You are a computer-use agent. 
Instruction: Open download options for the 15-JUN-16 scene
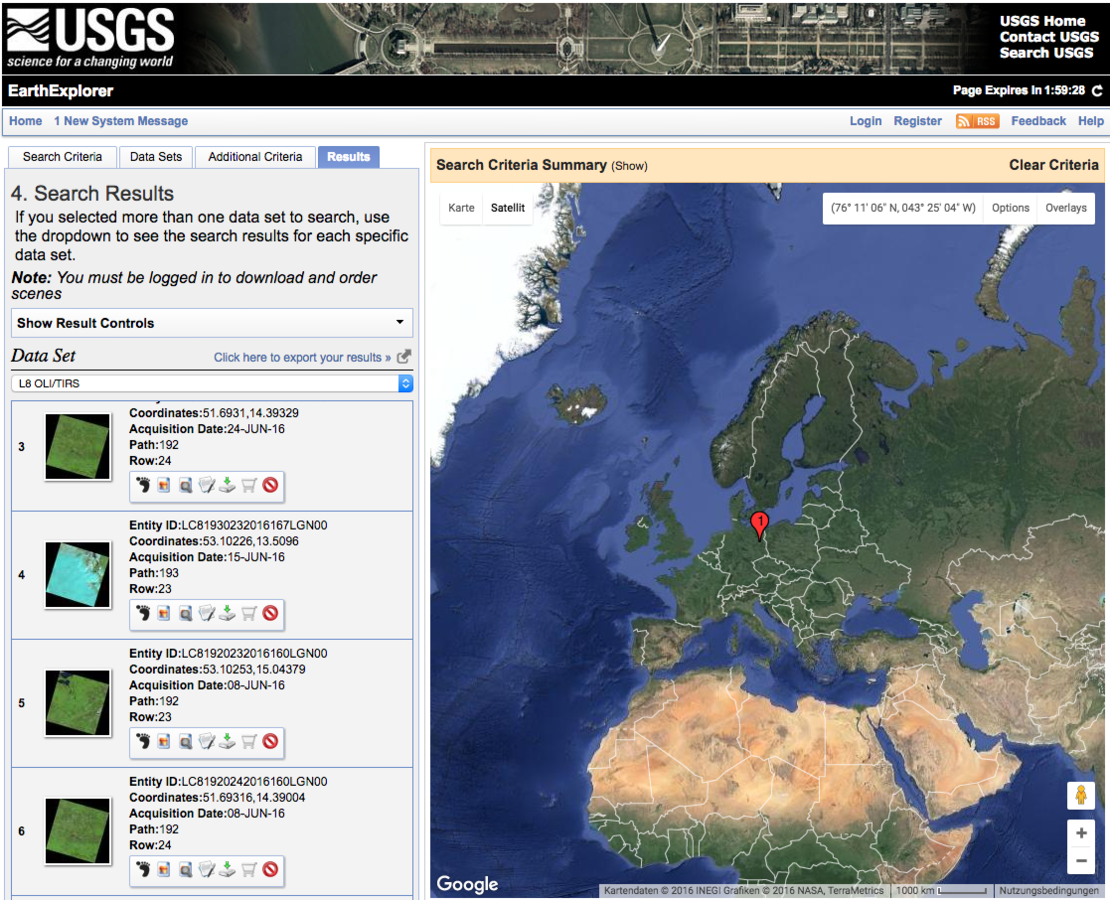tap(227, 613)
